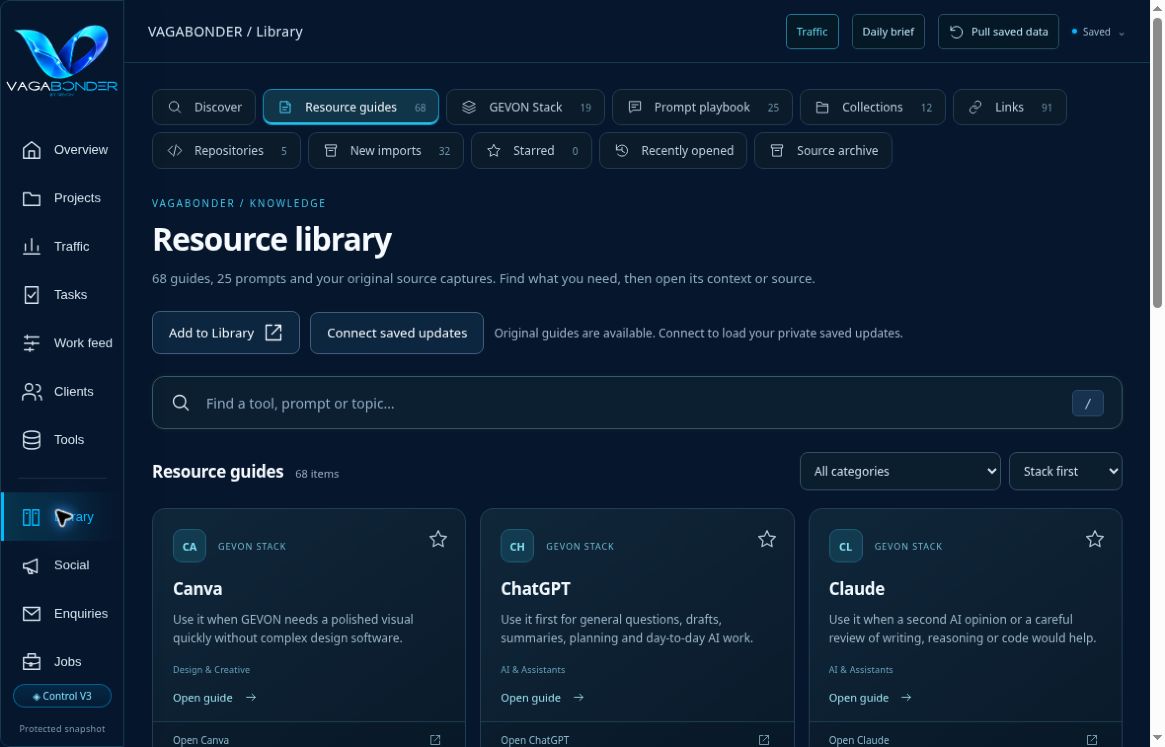
Task: Expand the Saved status menu chevron
Action: [1121, 33]
